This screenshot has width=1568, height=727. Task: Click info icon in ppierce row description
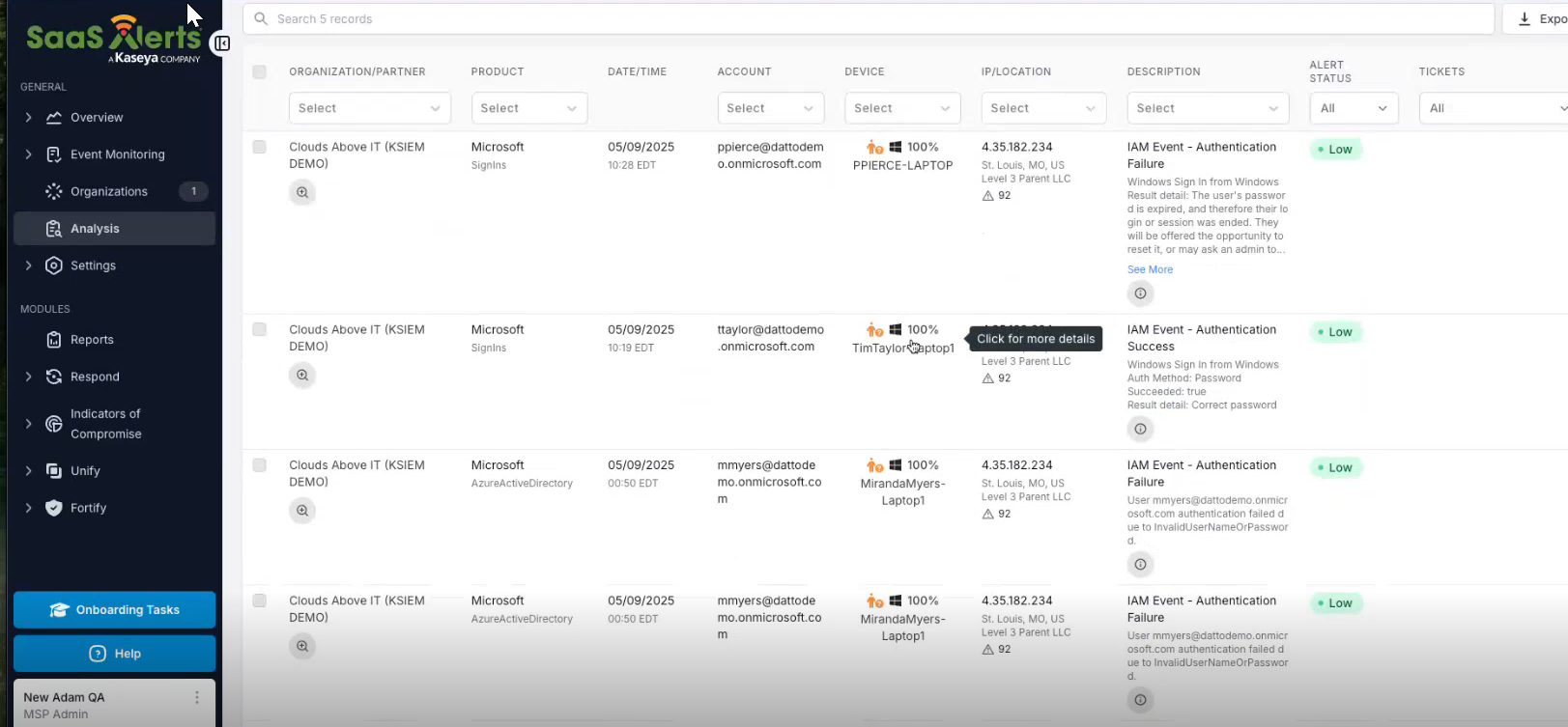[x=1140, y=293]
